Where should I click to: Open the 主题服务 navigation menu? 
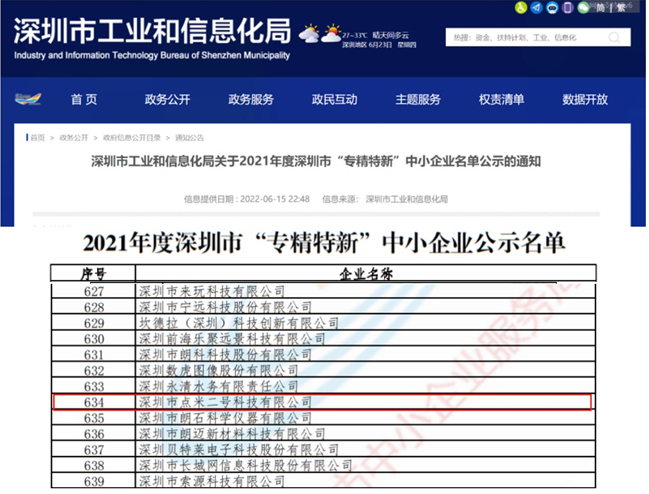click(x=417, y=100)
